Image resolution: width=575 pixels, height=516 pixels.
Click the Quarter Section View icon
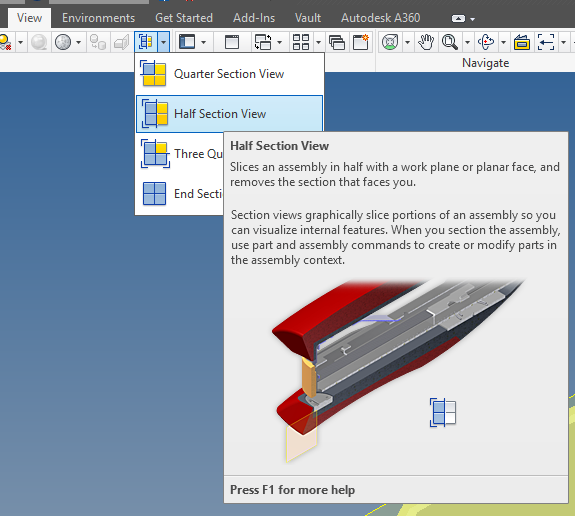154,73
